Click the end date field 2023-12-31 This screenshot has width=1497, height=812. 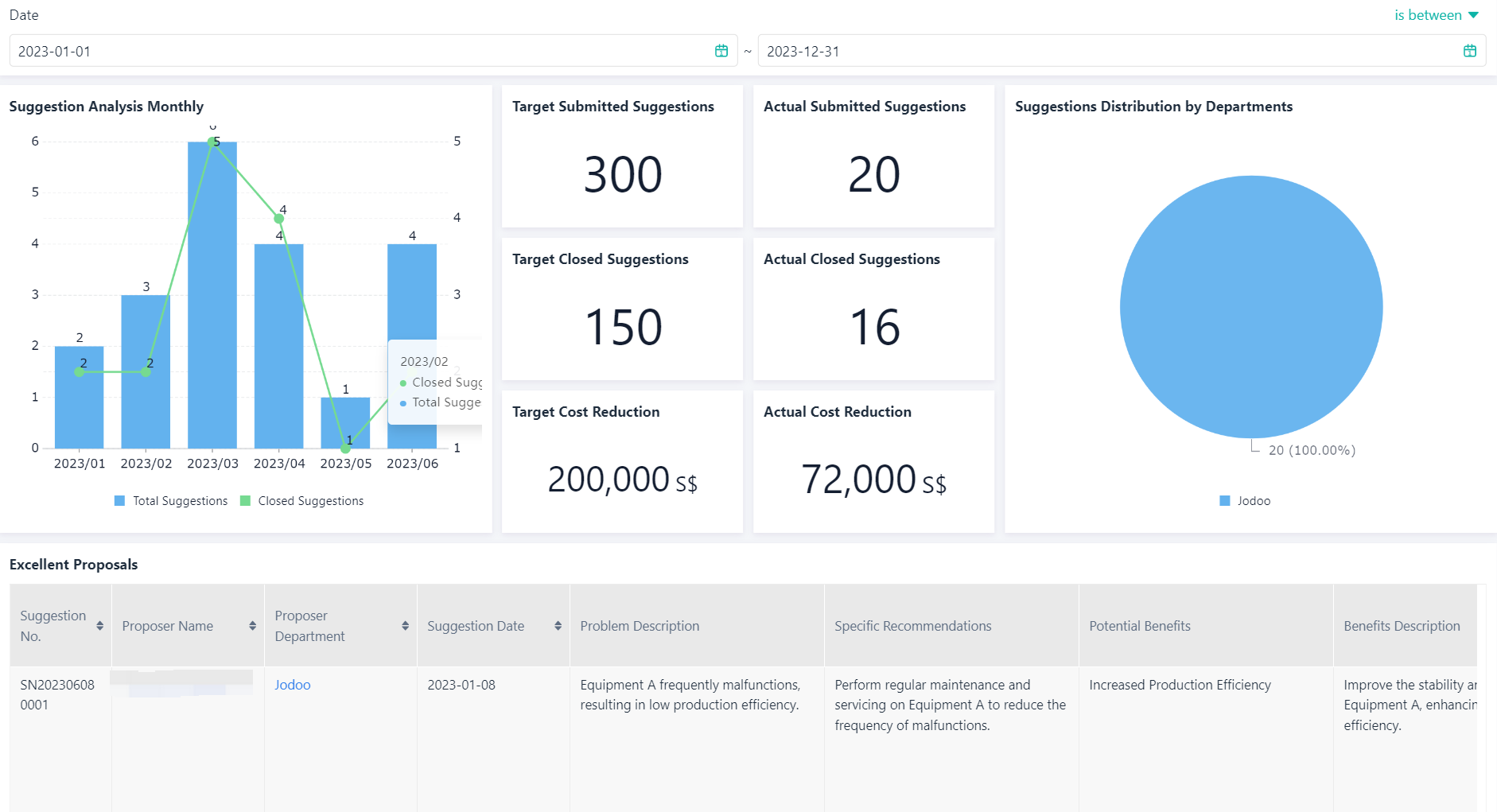1106,51
